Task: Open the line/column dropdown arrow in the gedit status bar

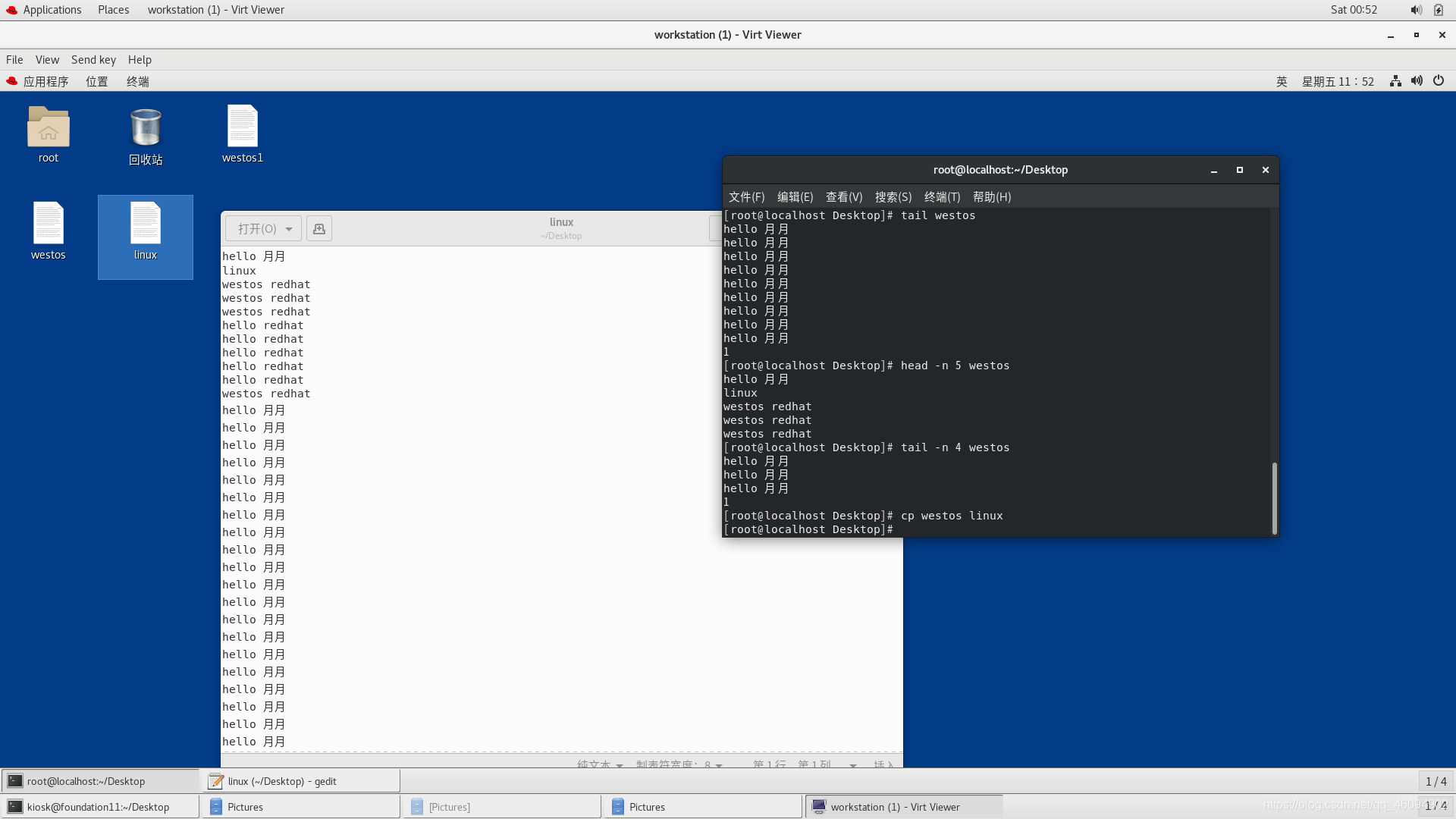Action: [x=853, y=764]
